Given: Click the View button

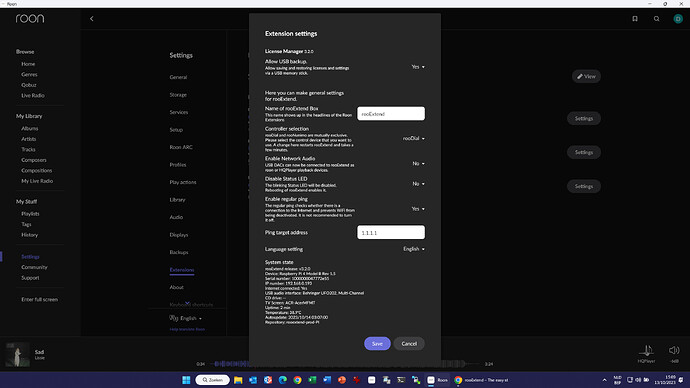Looking at the screenshot, I should 586,77.
